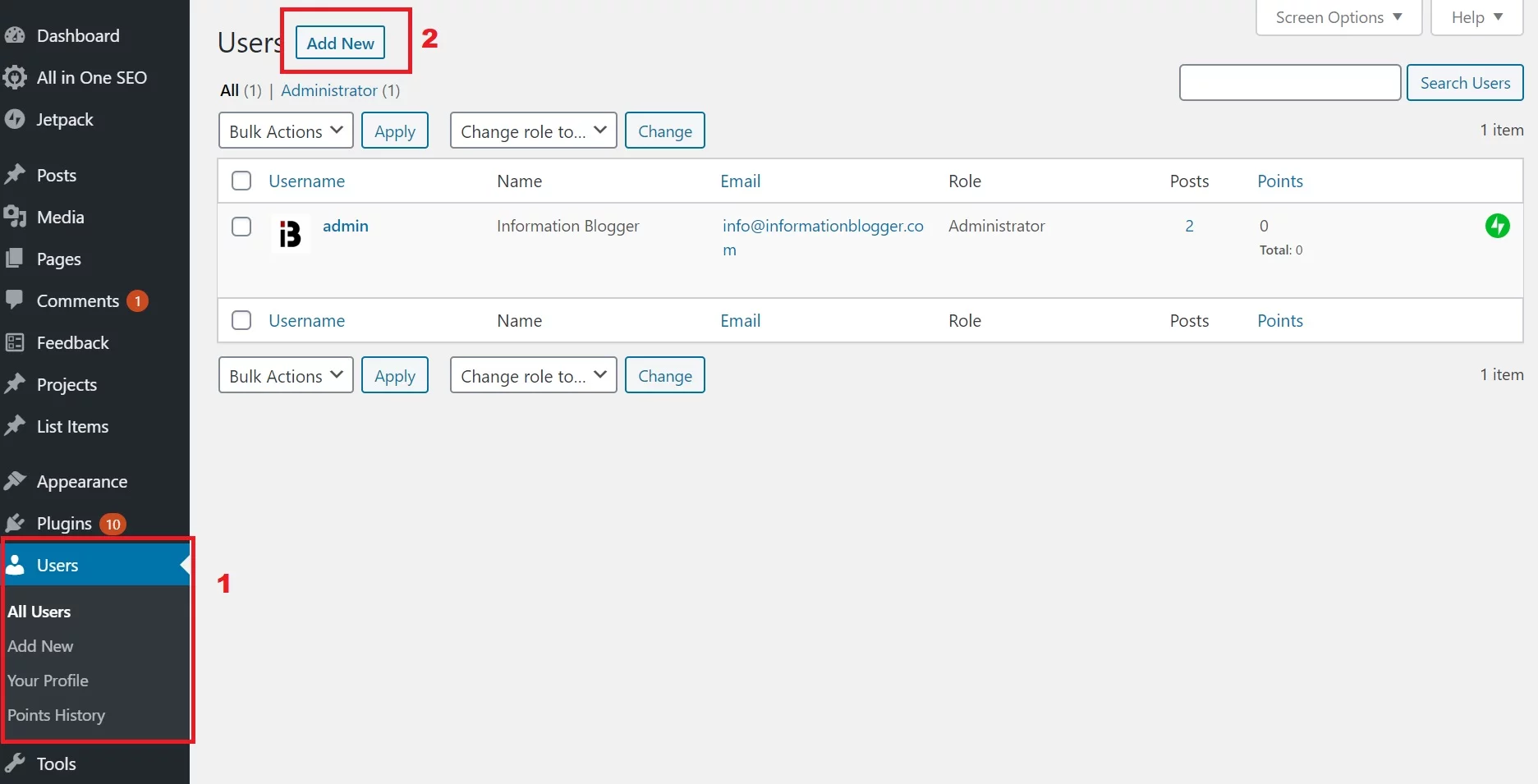Click the user search input field
1538x784 pixels.
pos(1290,83)
